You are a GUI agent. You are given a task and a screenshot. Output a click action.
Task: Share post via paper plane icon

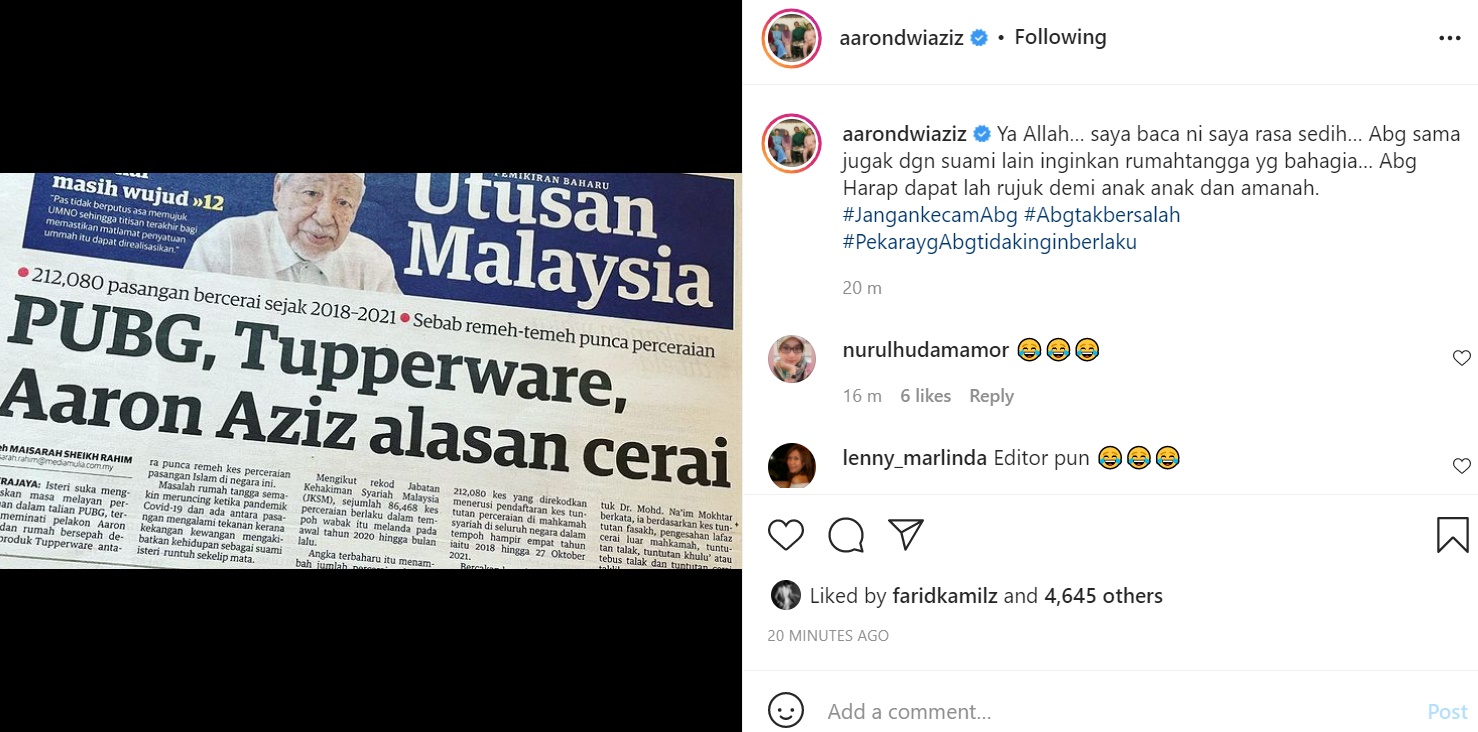point(906,535)
